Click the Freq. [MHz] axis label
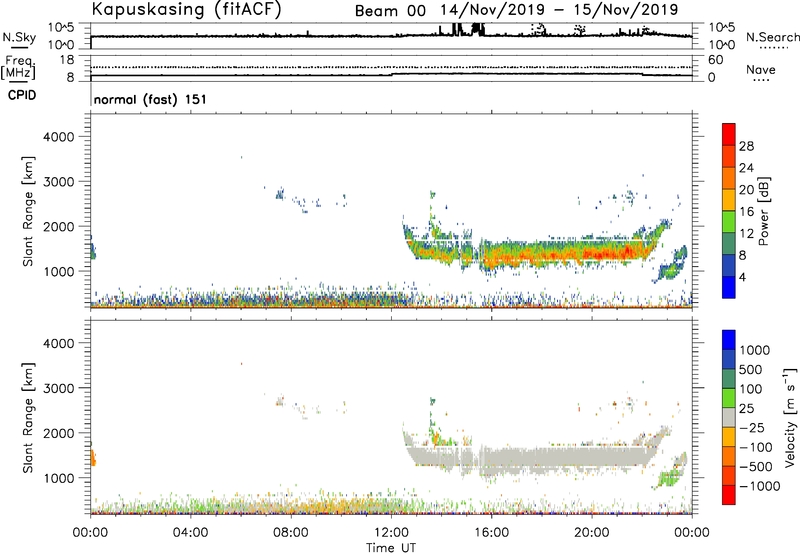 coord(19,68)
